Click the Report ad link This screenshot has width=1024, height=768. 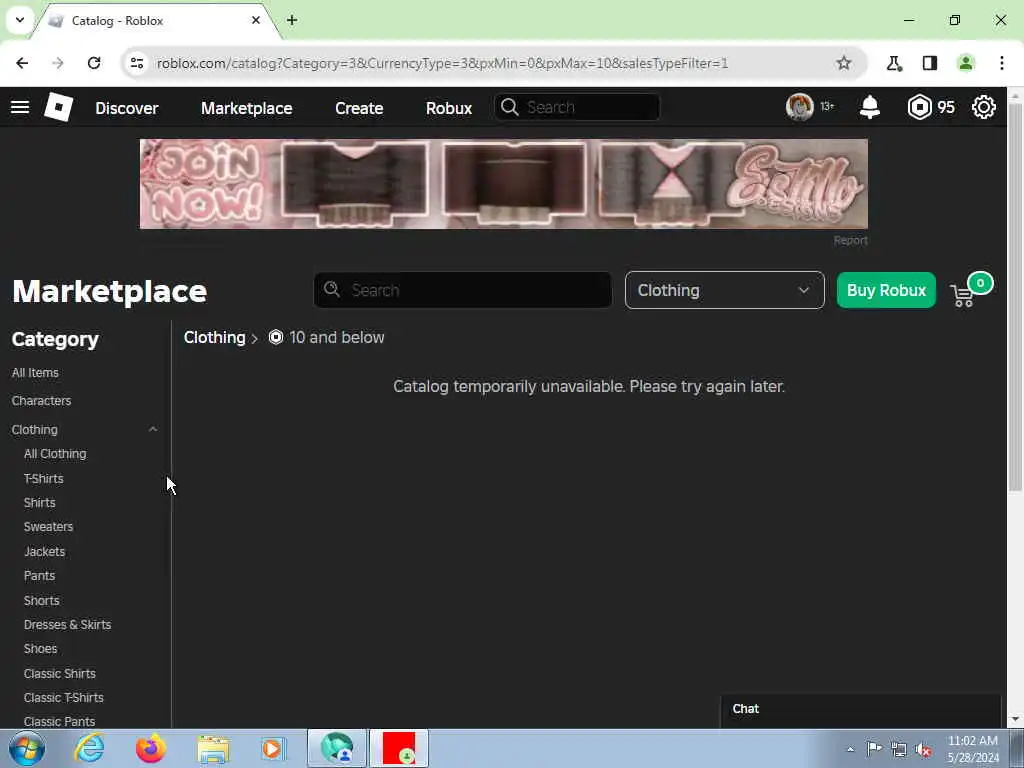click(850, 240)
